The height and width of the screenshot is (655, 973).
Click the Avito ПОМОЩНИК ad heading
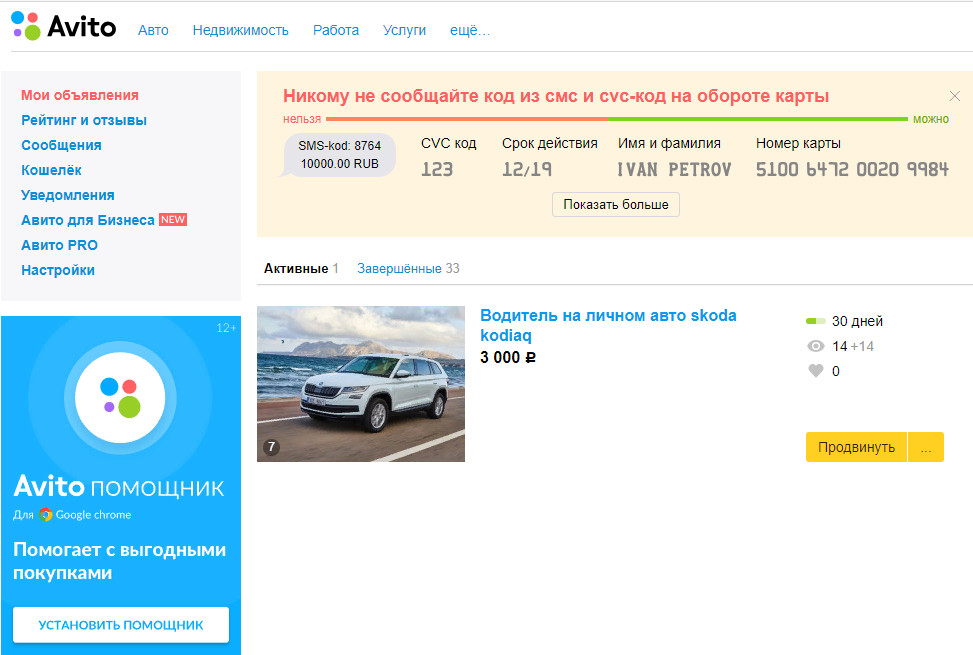[x=119, y=486]
